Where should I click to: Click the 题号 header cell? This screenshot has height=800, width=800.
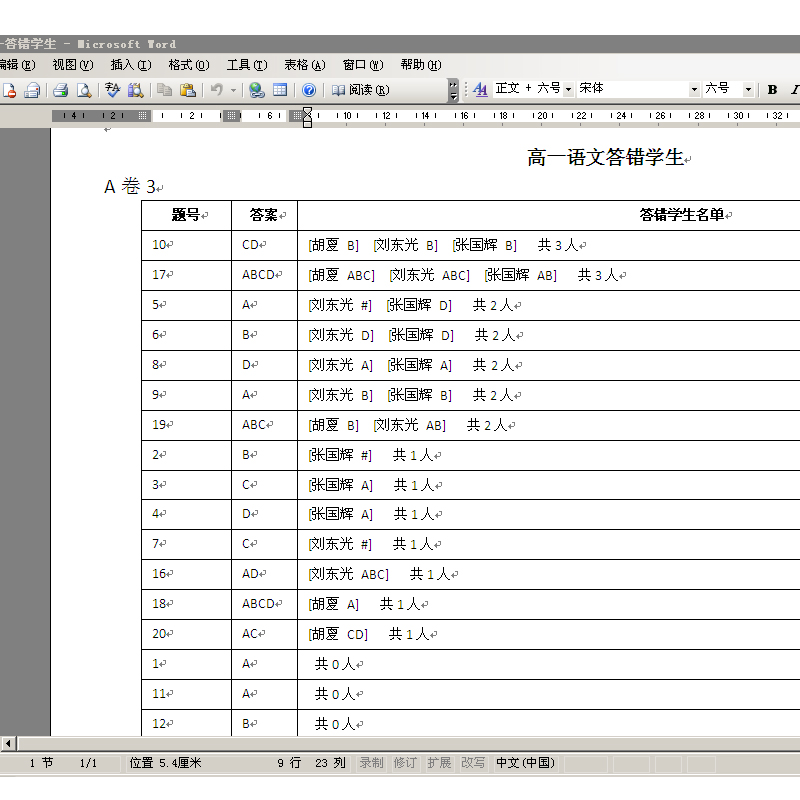(x=186, y=215)
